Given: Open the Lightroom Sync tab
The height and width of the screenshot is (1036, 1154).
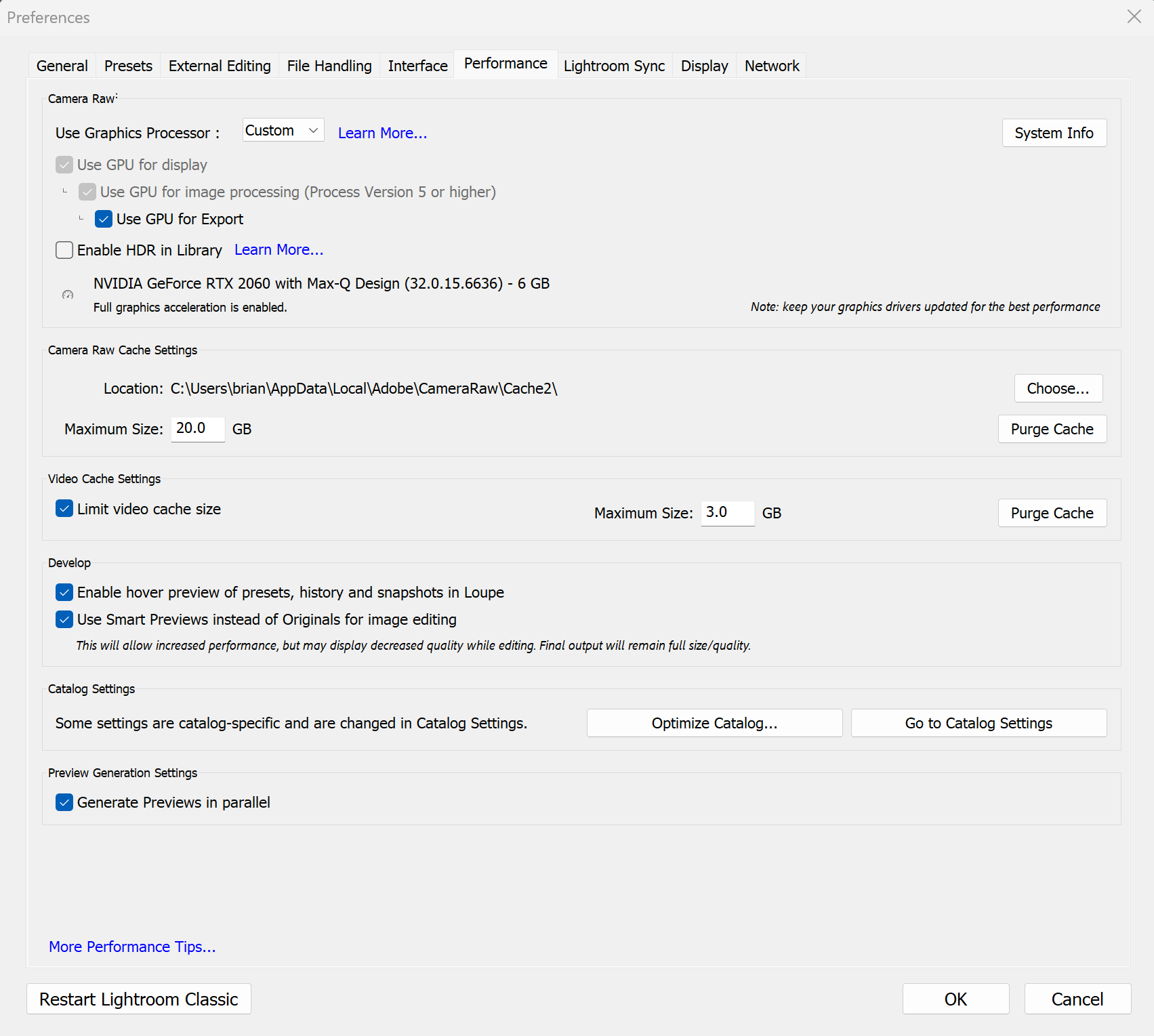Looking at the screenshot, I should point(613,65).
